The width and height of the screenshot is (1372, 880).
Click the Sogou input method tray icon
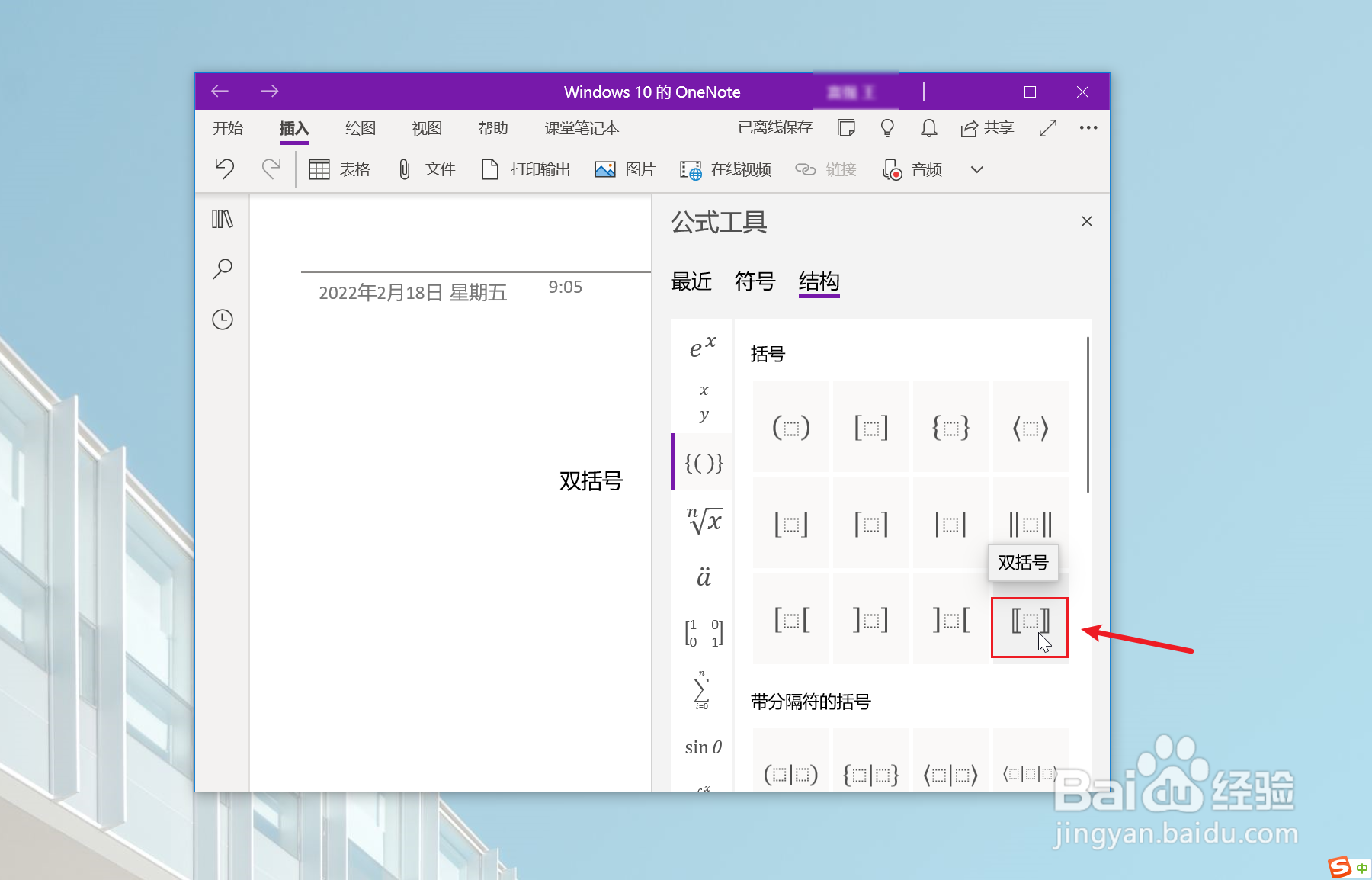click(x=1340, y=867)
